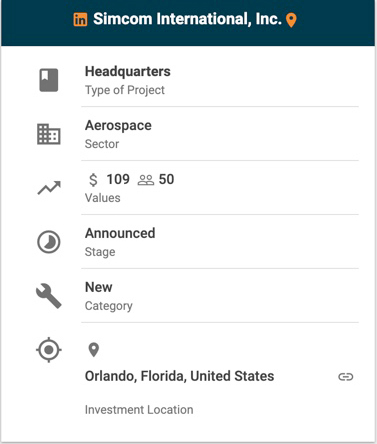Click the bookmark icon for Type of Project
Viewport: 377px width, 444px height.
tap(49, 80)
